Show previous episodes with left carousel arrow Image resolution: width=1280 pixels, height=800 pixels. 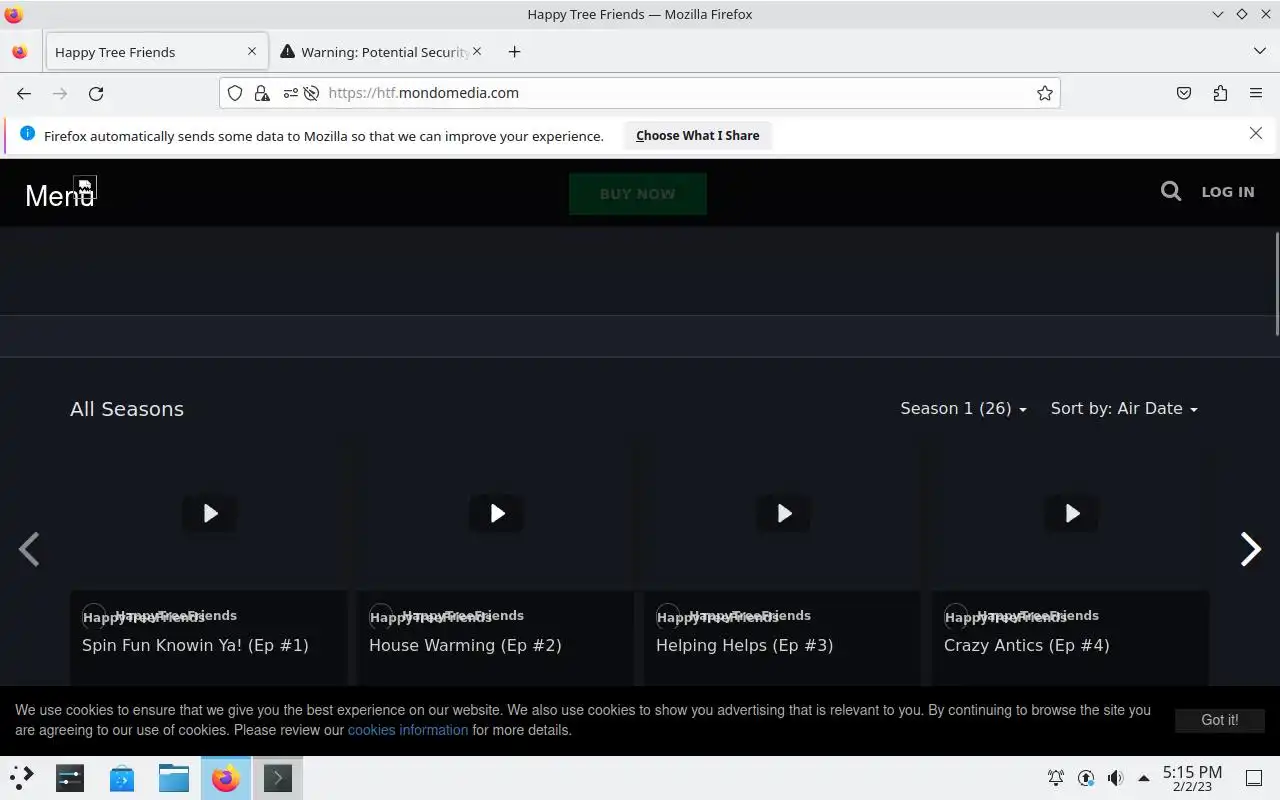[x=29, y=549]
